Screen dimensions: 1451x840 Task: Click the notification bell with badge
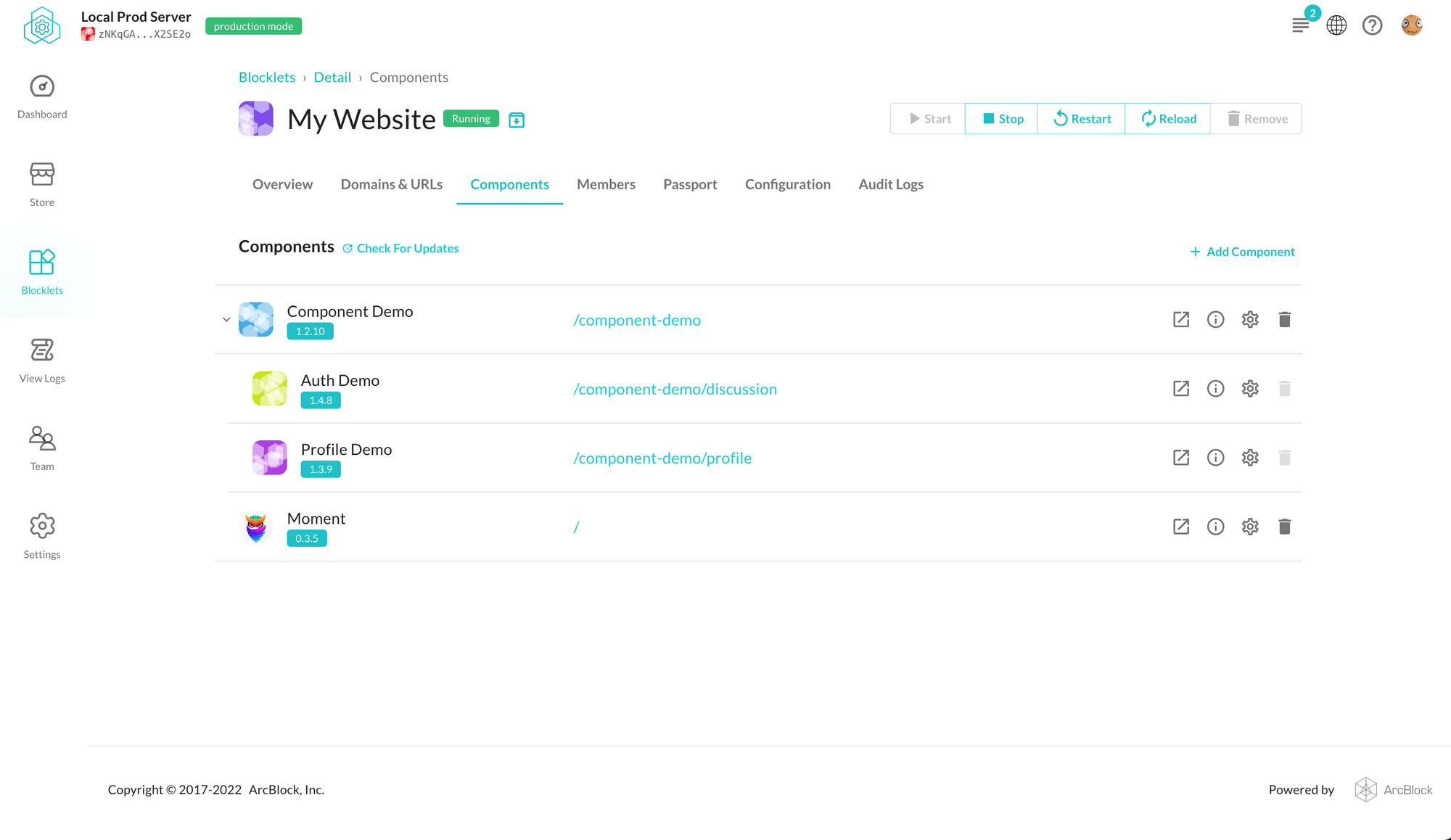tap(1301, 24)
